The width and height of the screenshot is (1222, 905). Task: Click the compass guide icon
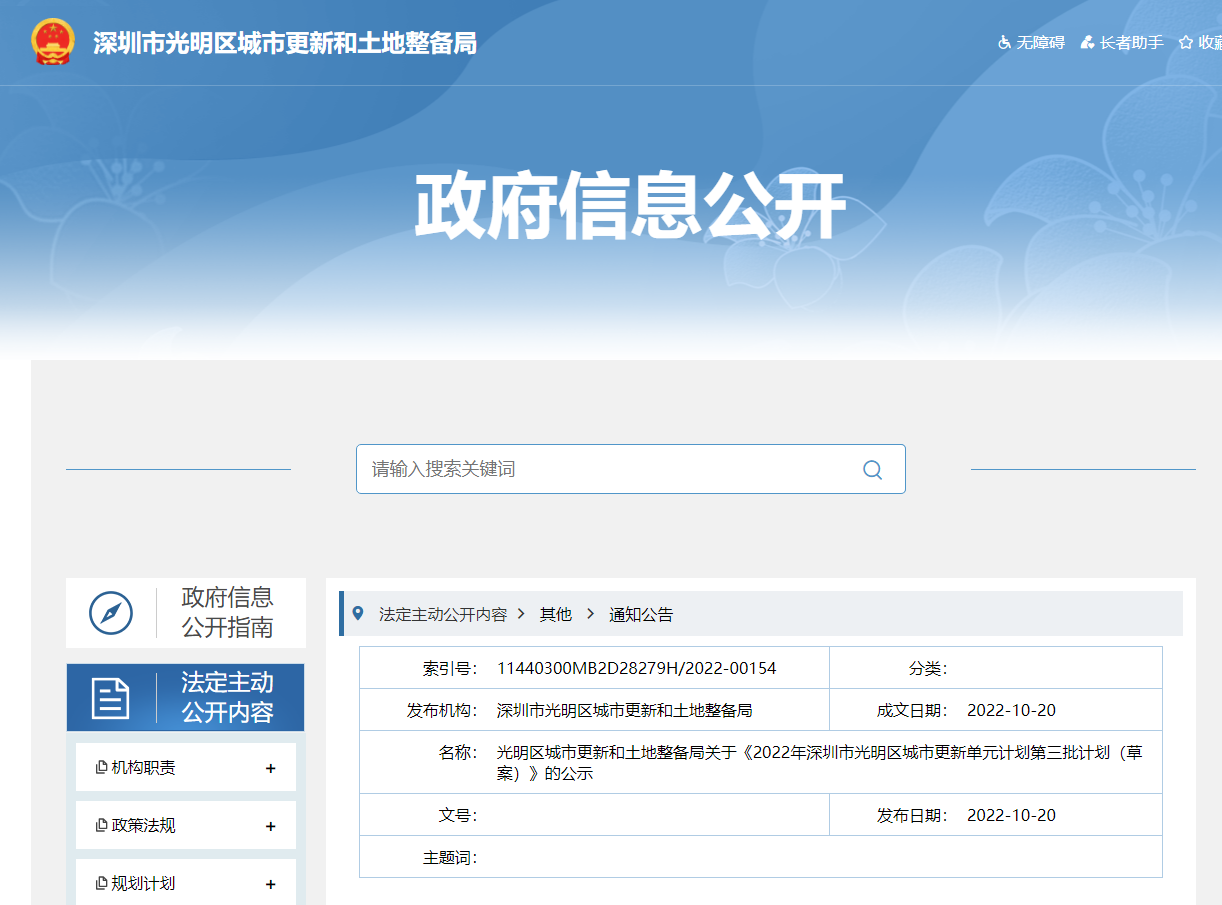111,613
